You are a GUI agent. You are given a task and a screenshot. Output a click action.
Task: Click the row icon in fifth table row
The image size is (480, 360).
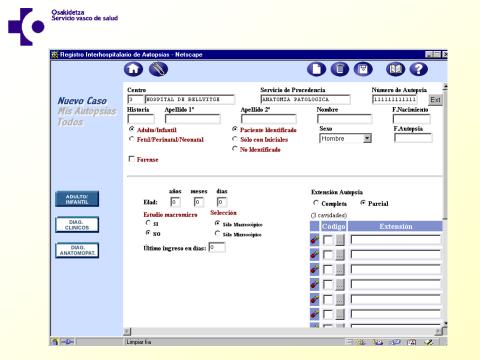(314, 299)
